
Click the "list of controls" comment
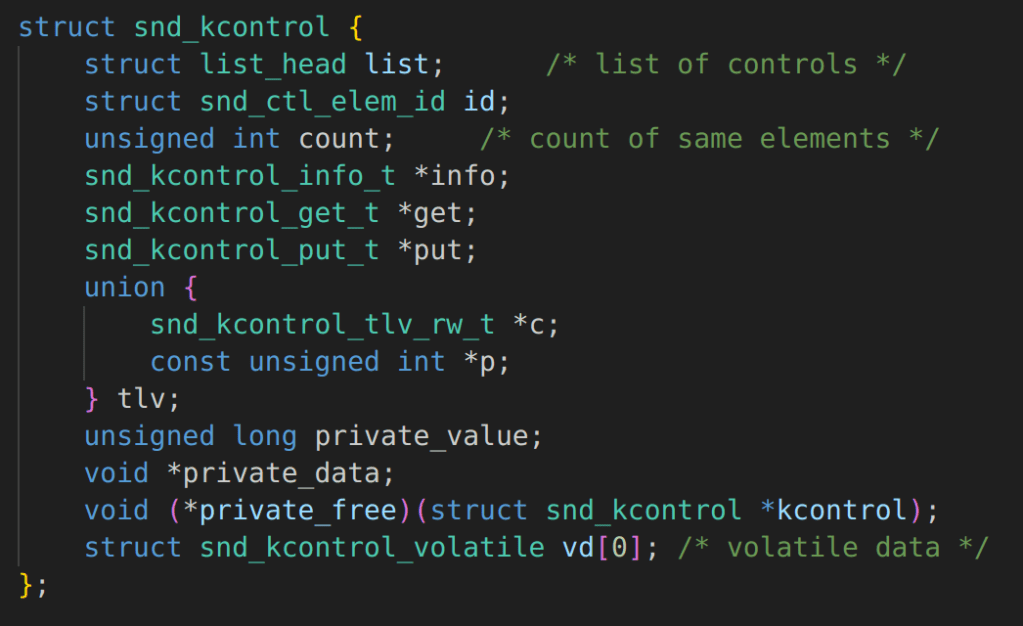(726, 65)
